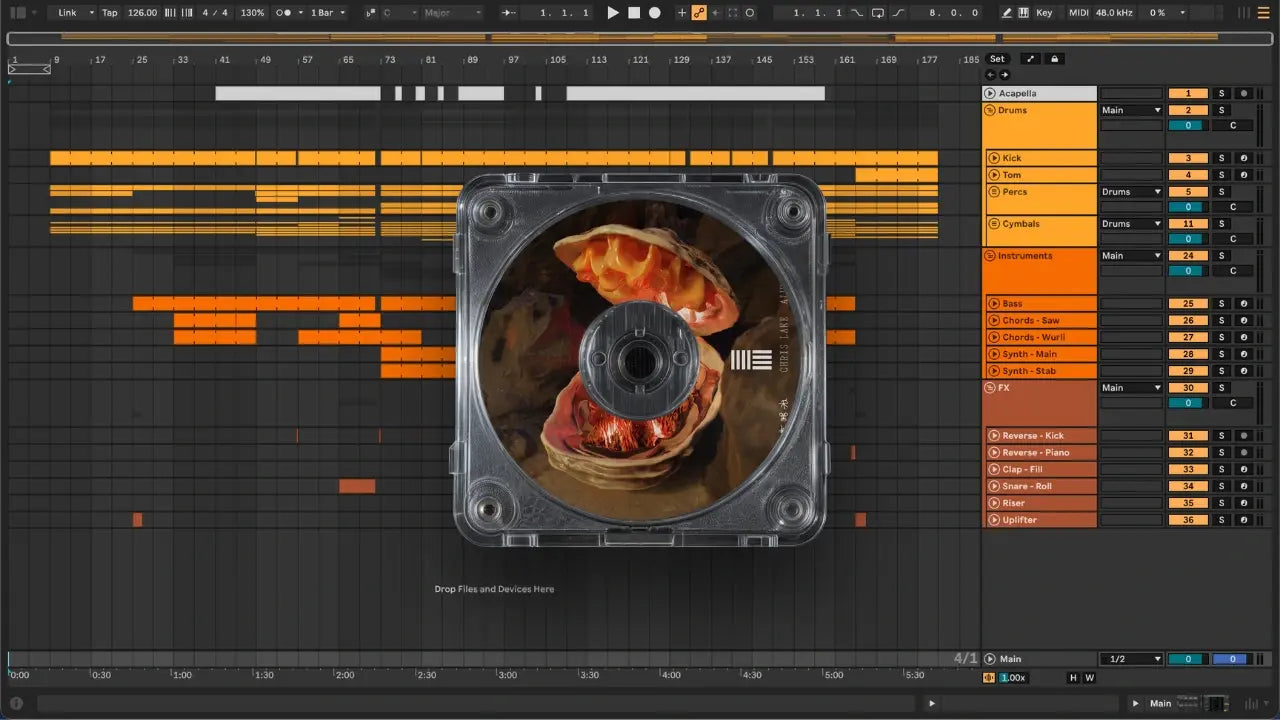Jump to next locator arrow
Image resolution: width=1280 pixels, height=720 pixels.
point(1004,75)
